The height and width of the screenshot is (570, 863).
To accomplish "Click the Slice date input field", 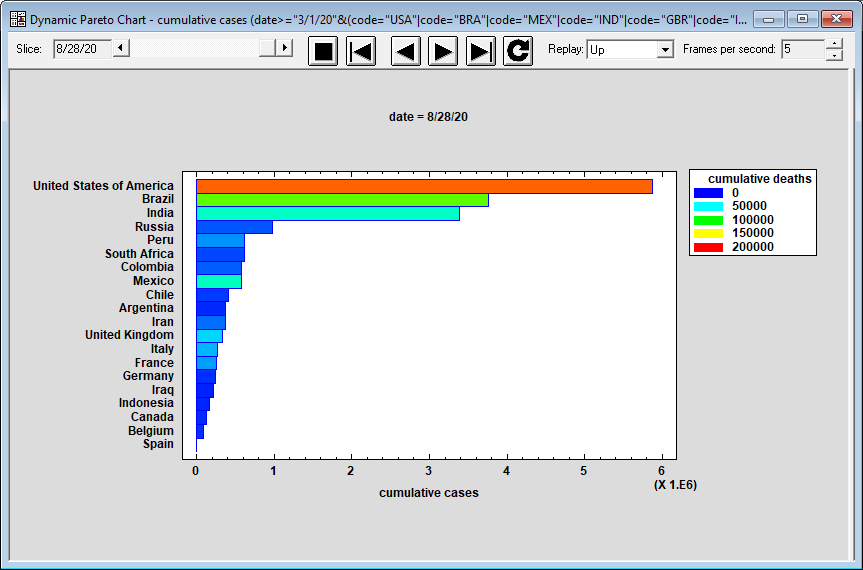I will (x=81, y=48).
